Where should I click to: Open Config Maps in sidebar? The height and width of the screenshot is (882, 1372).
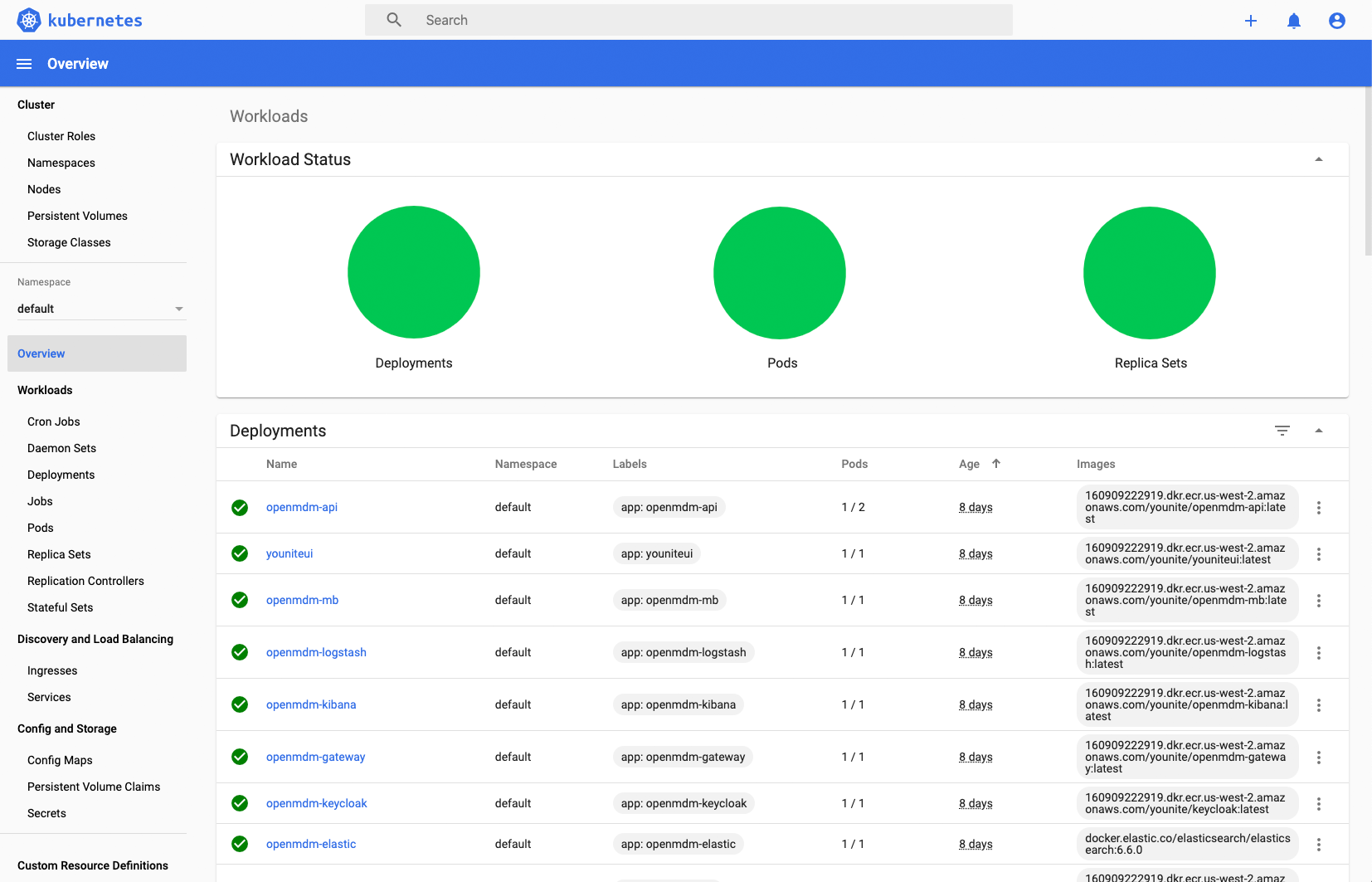coord(60,760)
